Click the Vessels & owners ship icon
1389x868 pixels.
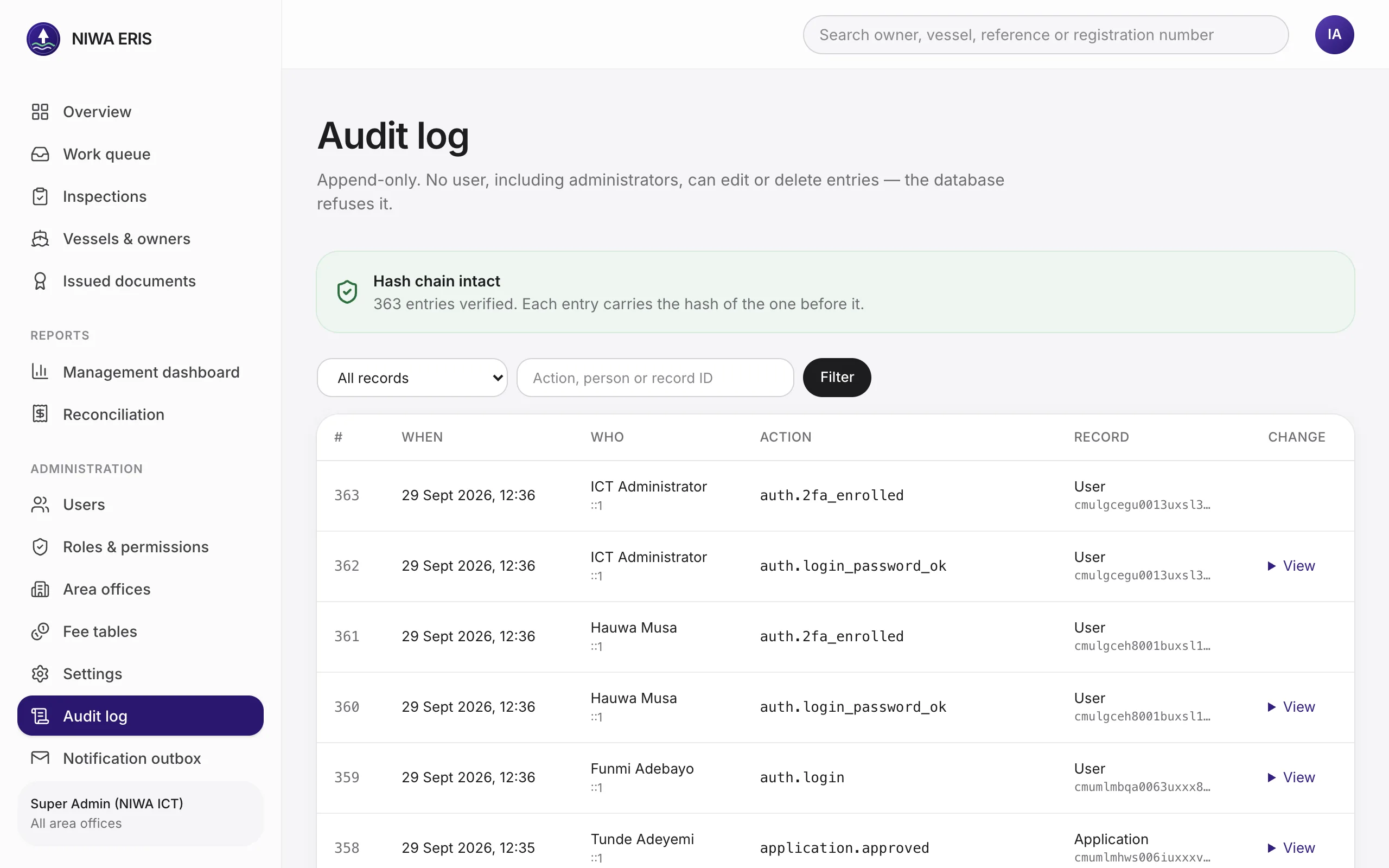[x=40, y=239]
